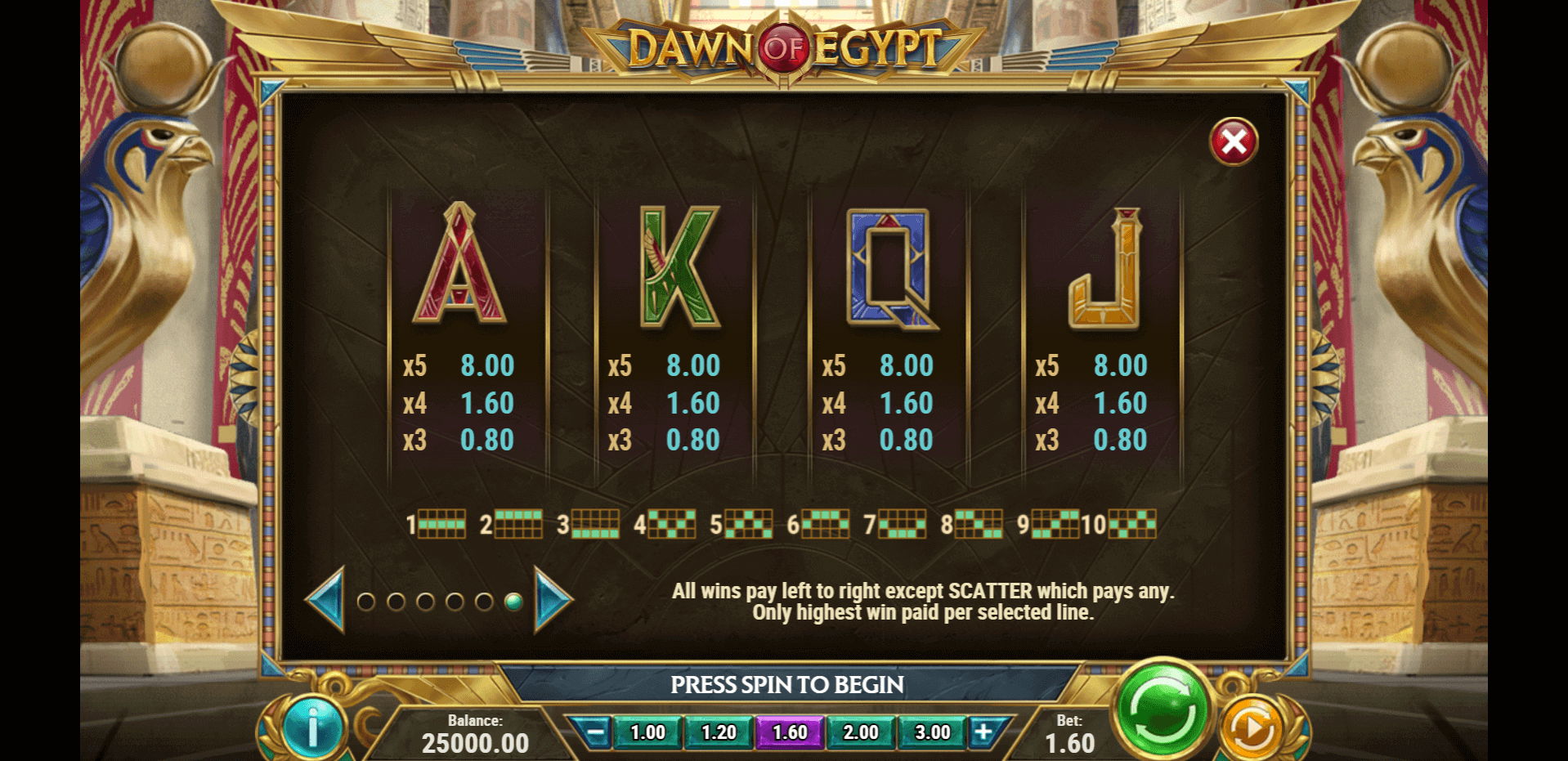Select the last green page dot
The image size is (1568, 761).
click(x=513, y=602)
